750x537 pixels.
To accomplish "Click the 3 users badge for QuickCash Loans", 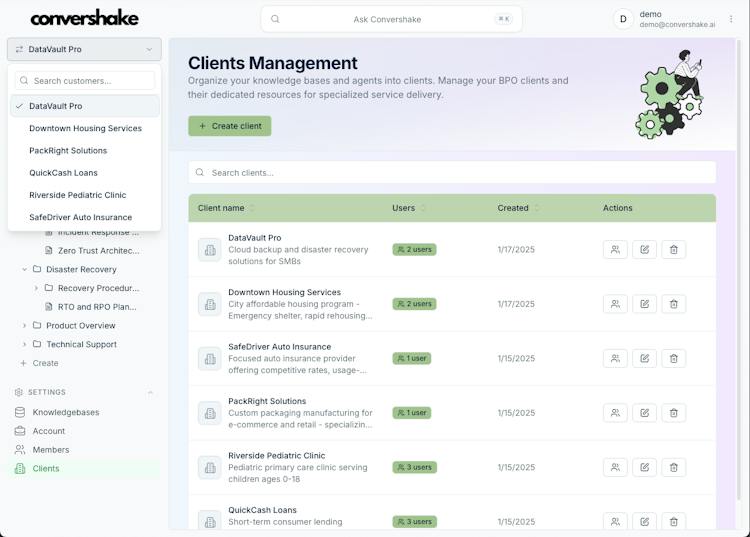I will pyautogui.click(x=415, y=522).
